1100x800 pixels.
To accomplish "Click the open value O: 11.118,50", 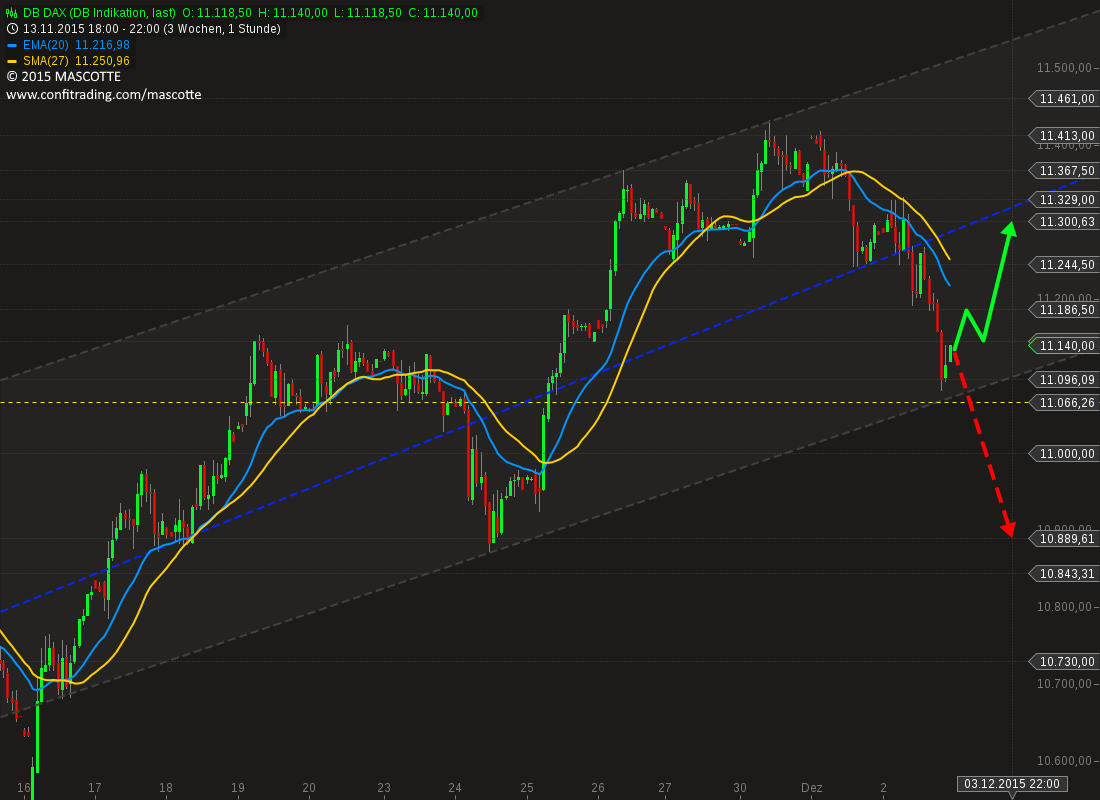I will pyautogui.click(x=217, y=13).
